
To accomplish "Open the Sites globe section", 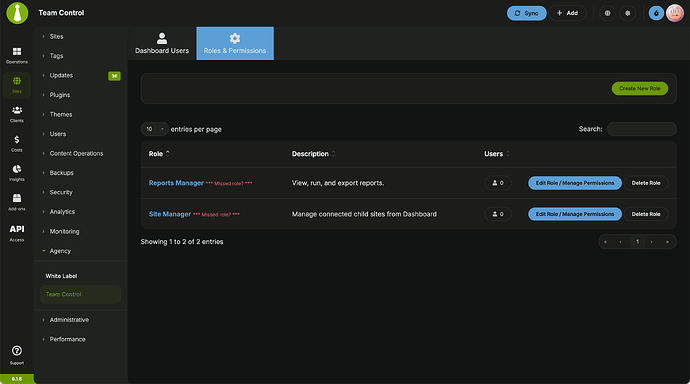I will click(x=17, y=85).
